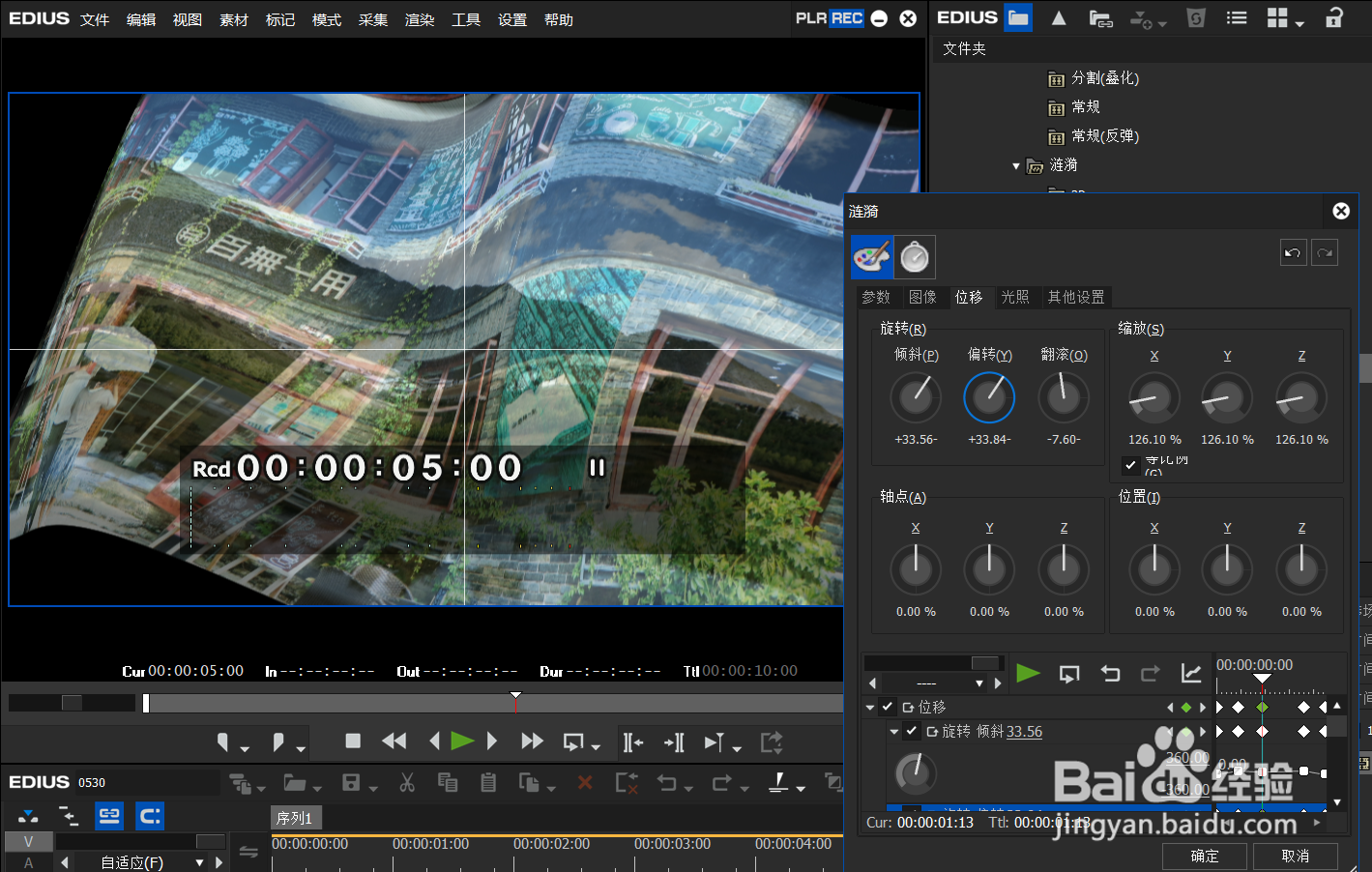Click the palette icon in the 涟漪 dialog
The image size is (1372, 872).
[872, 257]
